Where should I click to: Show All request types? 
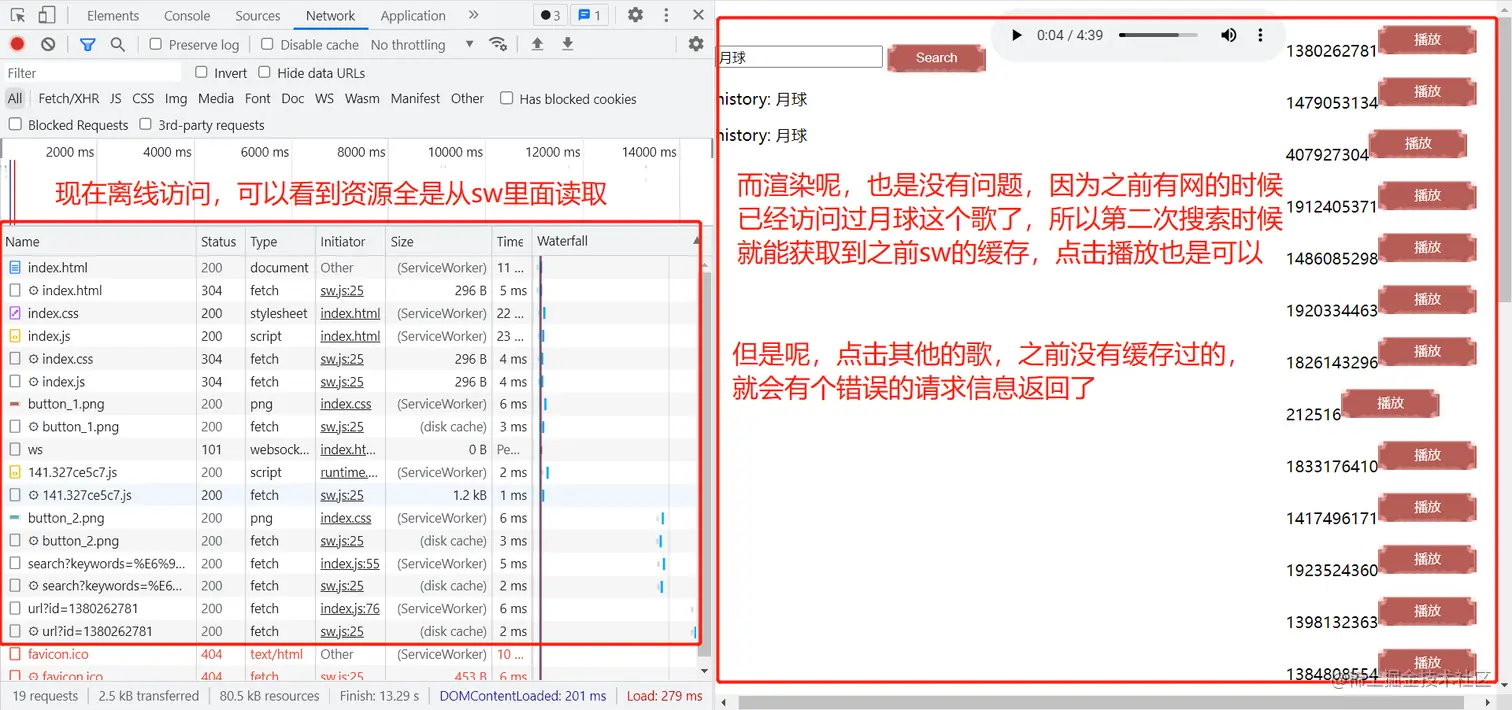tap(15, 98)
